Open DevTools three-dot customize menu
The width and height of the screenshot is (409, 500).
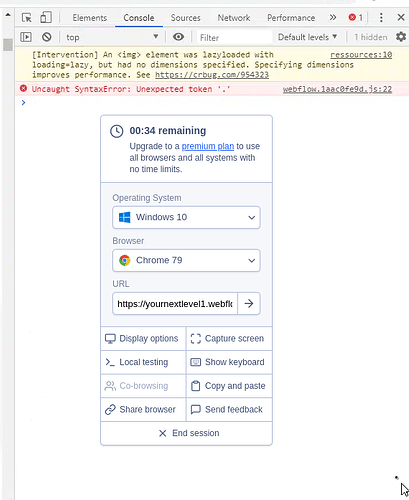381,17
